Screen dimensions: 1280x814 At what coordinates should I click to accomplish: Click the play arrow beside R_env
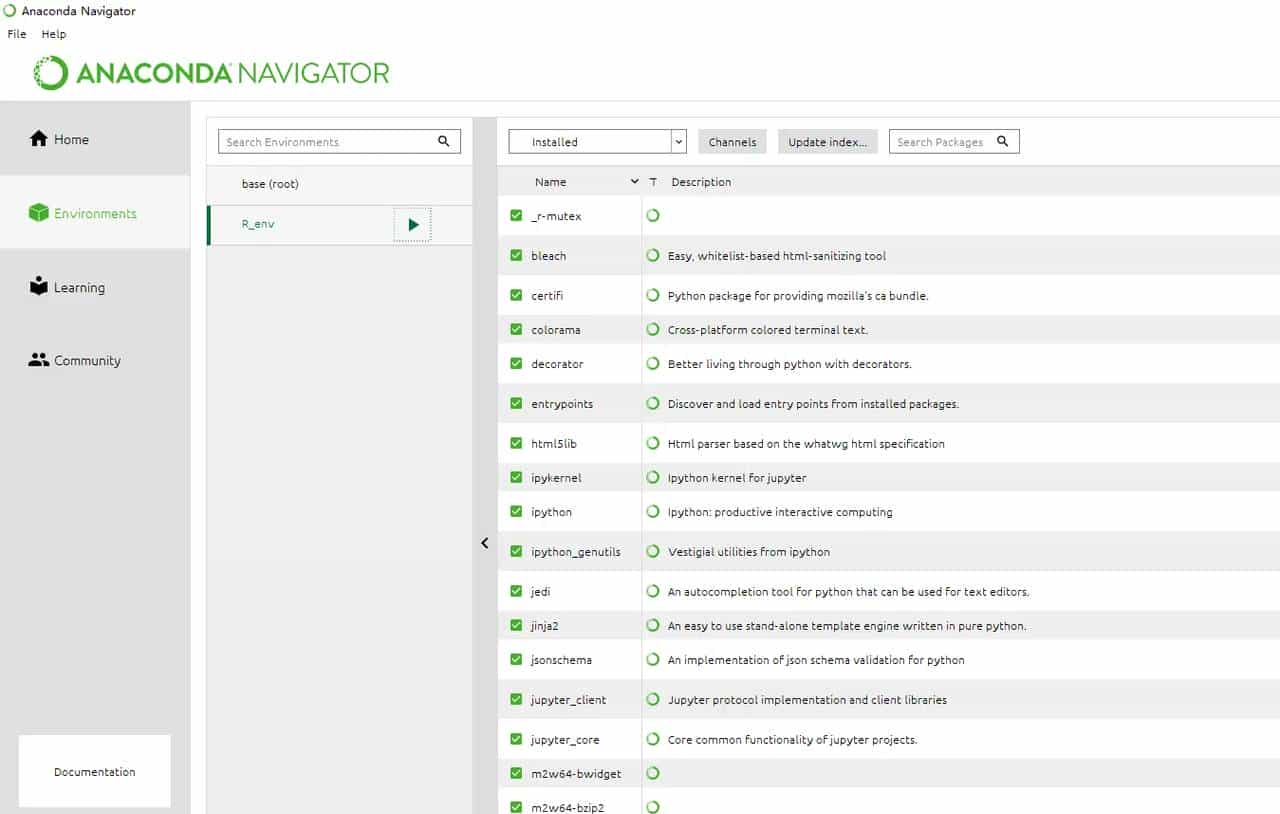(413, 225)
